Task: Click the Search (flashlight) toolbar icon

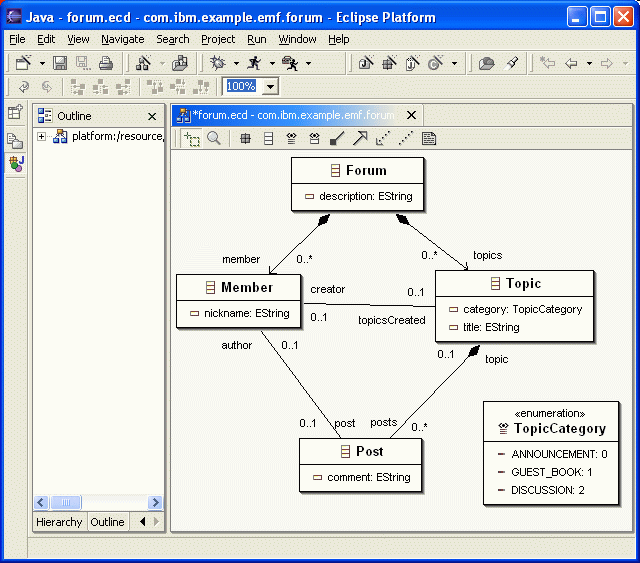Action: [511, 63]
